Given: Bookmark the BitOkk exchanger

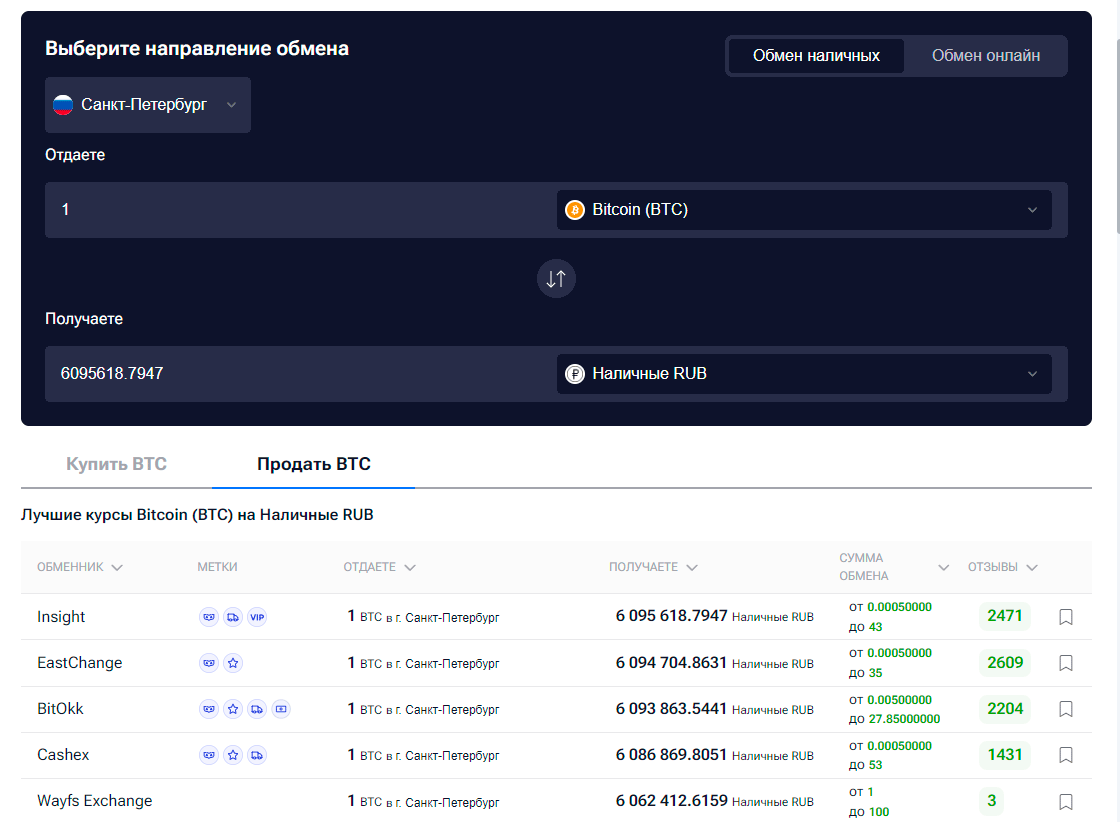Looking at the screenshot, I should pyautogui.click(x=1066, y=709).
